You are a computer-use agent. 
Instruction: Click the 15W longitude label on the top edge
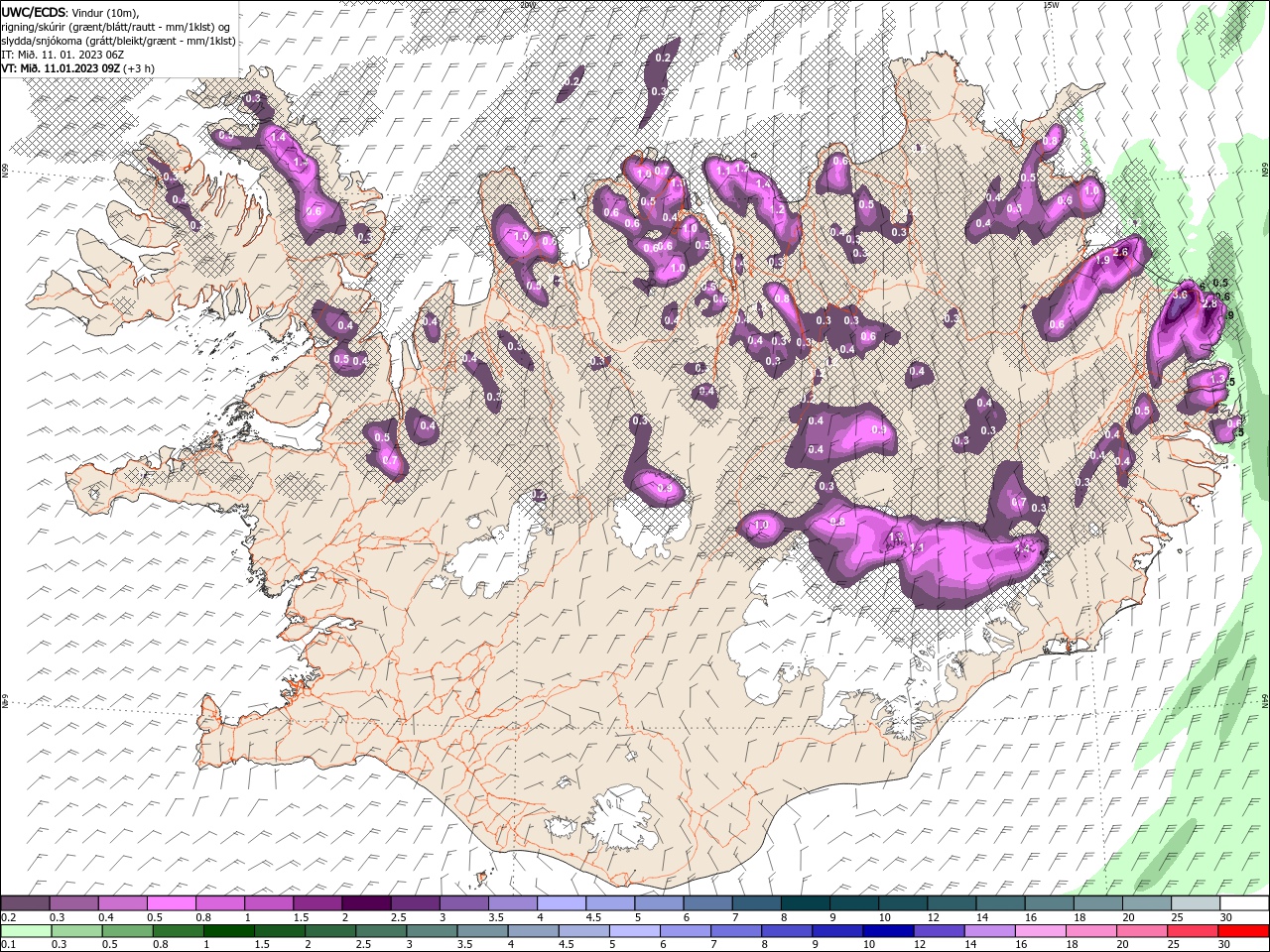[1051, 5]
